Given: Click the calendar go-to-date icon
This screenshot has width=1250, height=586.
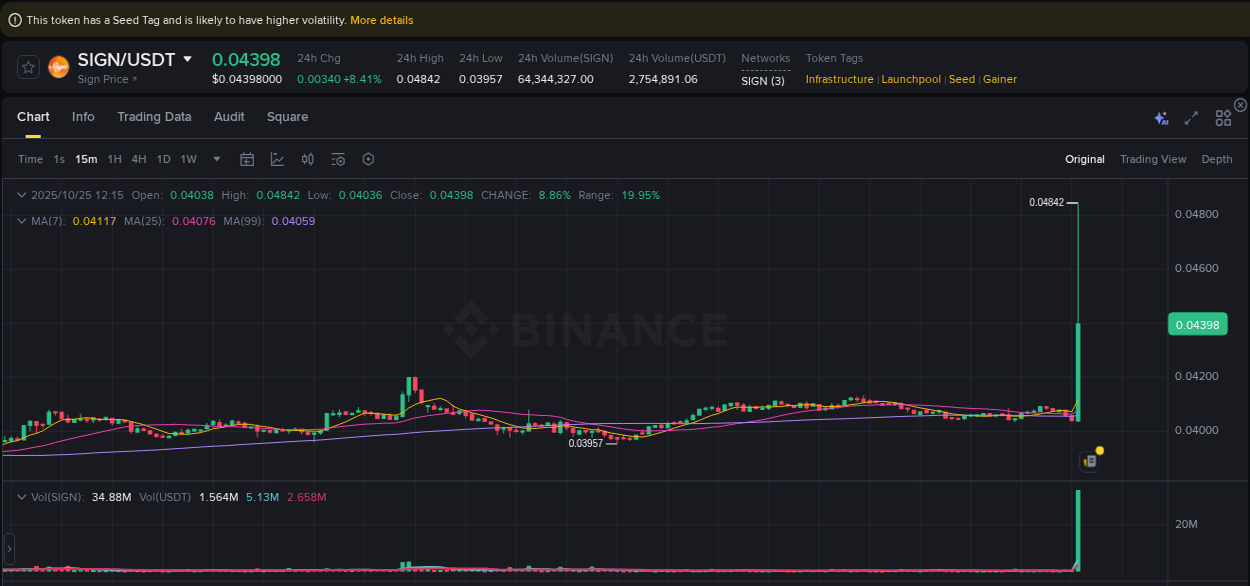Looking at the screenshot, I should tap(247, 159).
